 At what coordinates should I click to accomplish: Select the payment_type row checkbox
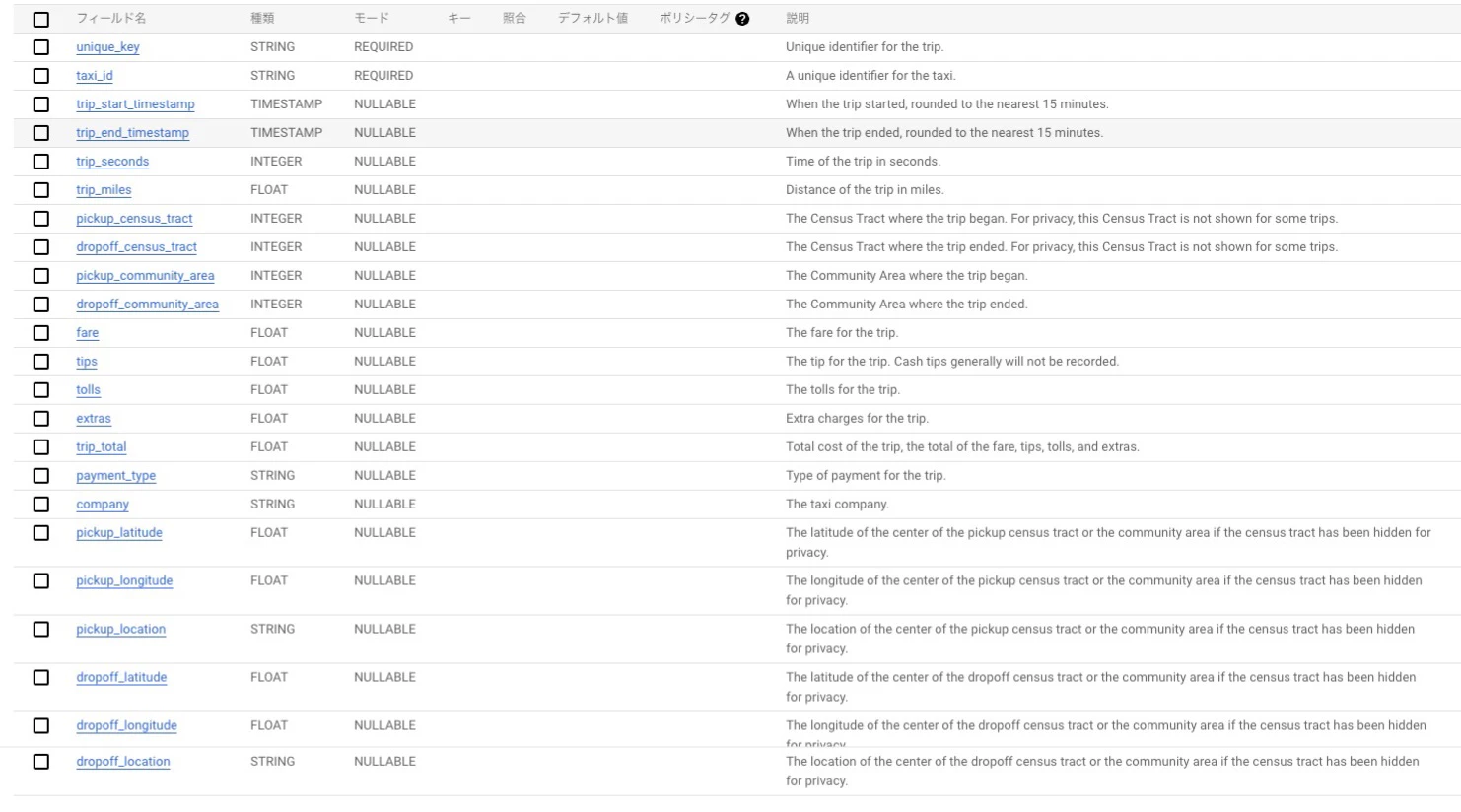[40, 476]
